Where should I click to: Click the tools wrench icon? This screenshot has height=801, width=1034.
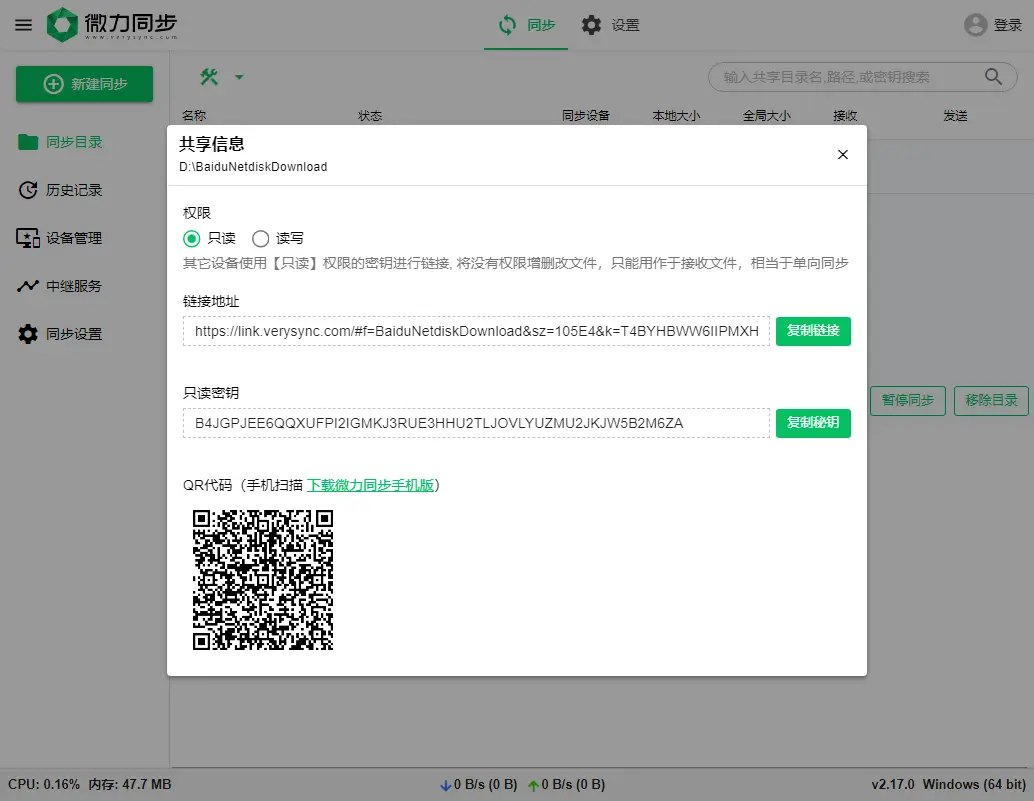210,77
